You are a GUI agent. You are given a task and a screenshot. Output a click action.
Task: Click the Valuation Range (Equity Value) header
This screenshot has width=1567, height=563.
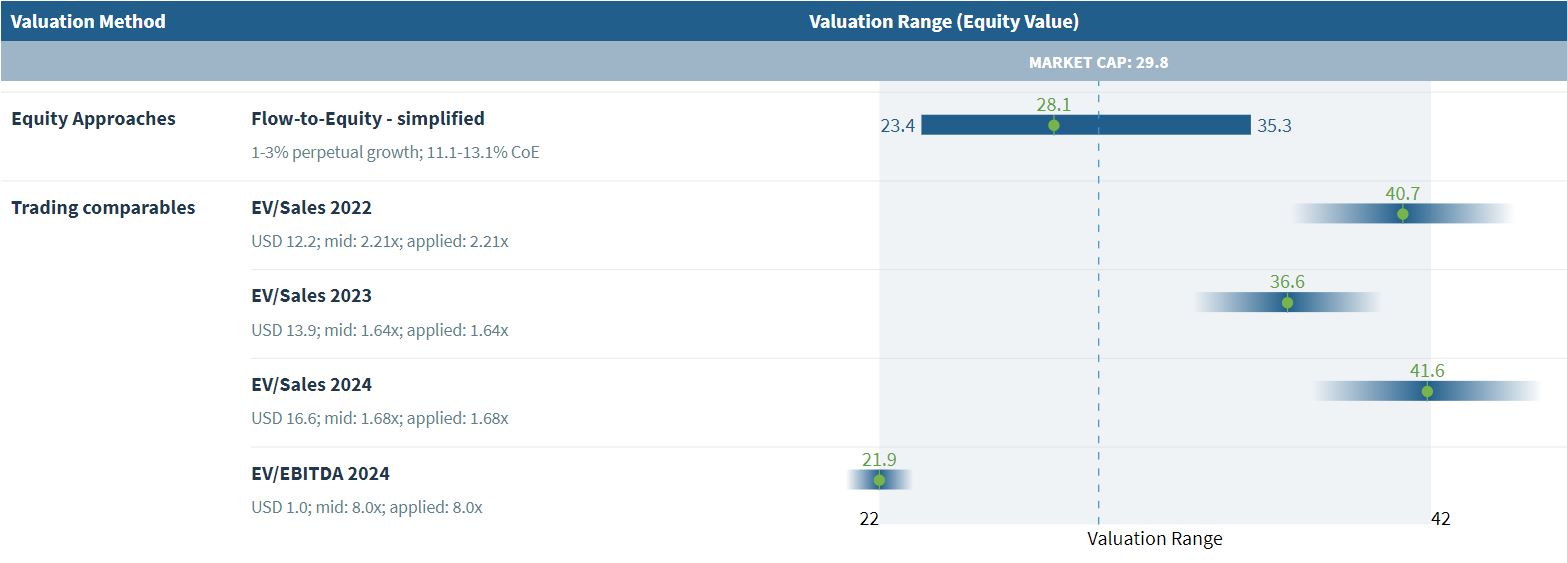[943, 21]
